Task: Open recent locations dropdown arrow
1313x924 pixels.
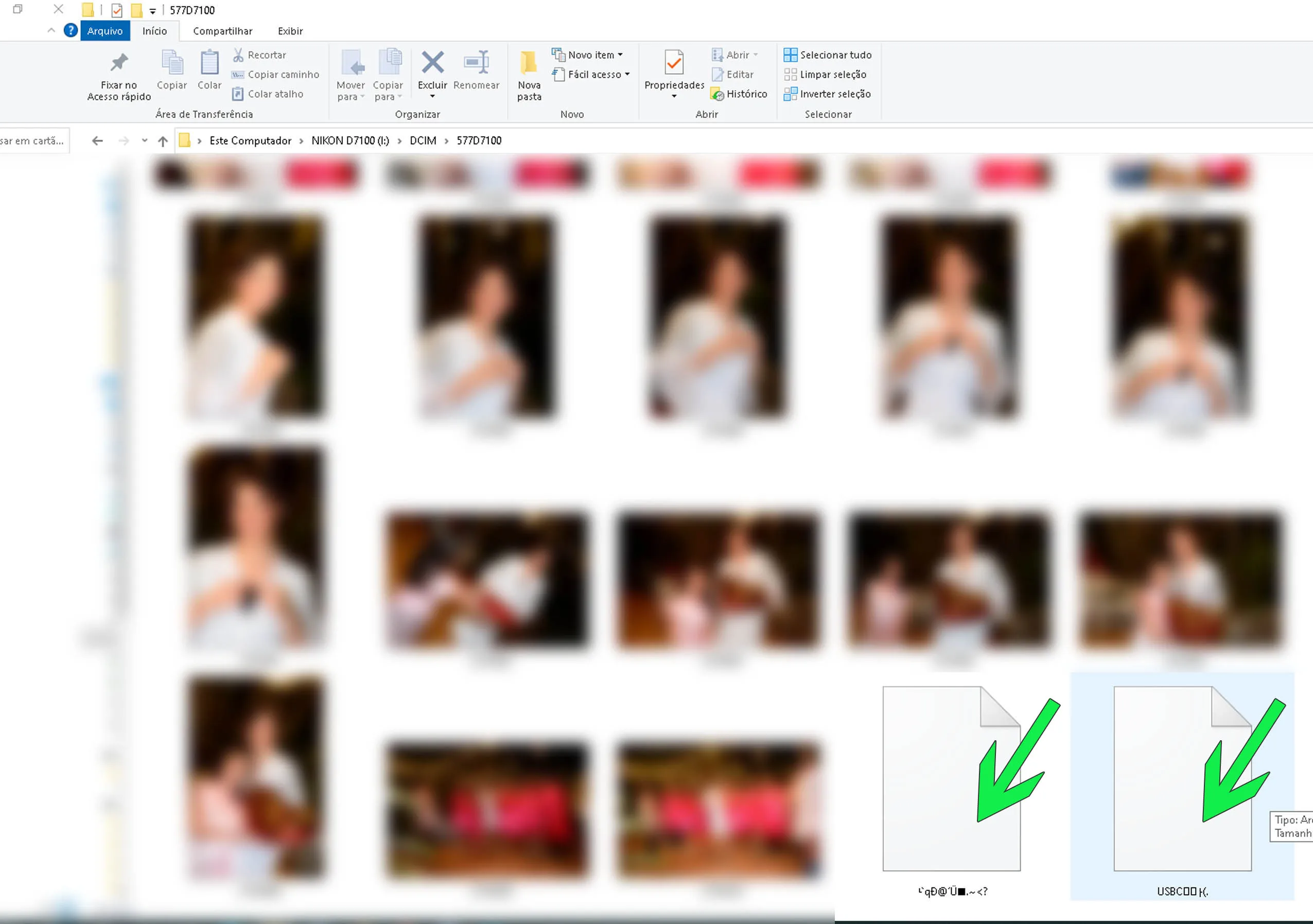Action: (145, 141)
